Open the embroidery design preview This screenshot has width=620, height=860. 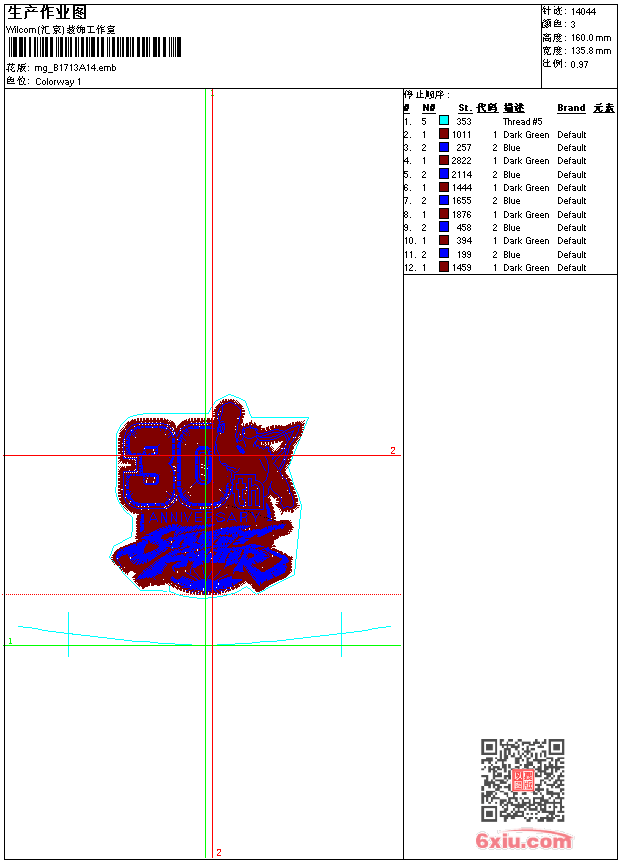pyautogui.click(x=209, y=495)
